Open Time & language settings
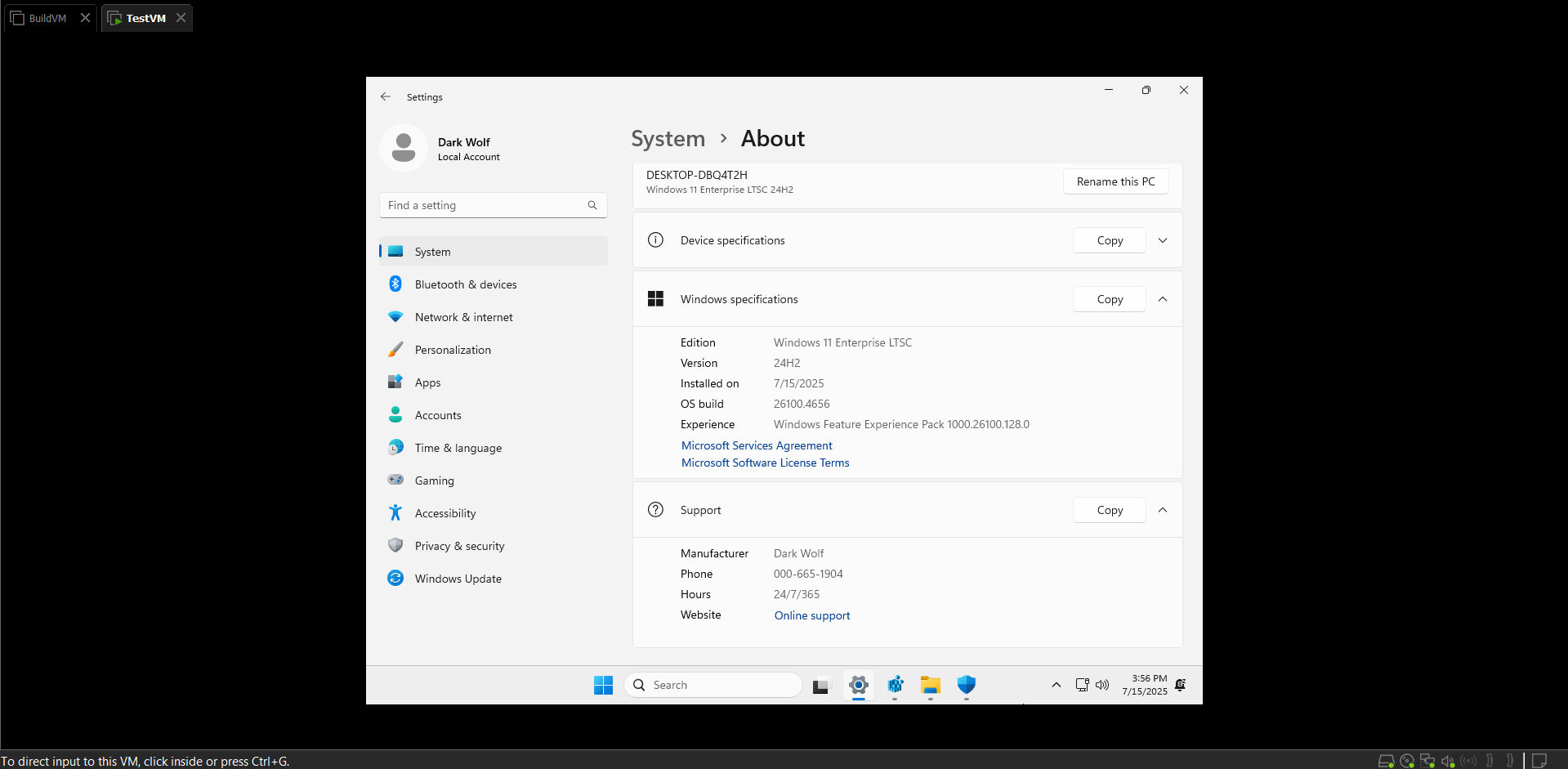The image size is (1568, 769). 494,448
